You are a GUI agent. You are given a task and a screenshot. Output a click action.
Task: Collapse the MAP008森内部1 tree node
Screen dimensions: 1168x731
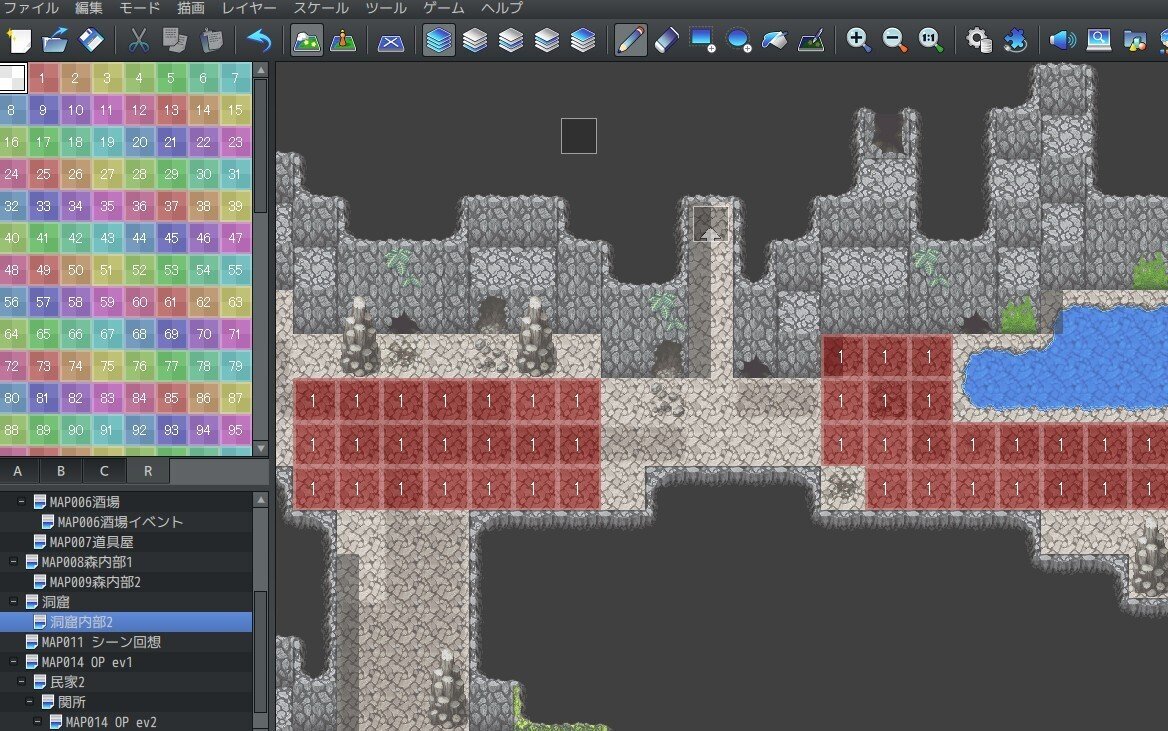pyautogui.click(x=13, y=562)
